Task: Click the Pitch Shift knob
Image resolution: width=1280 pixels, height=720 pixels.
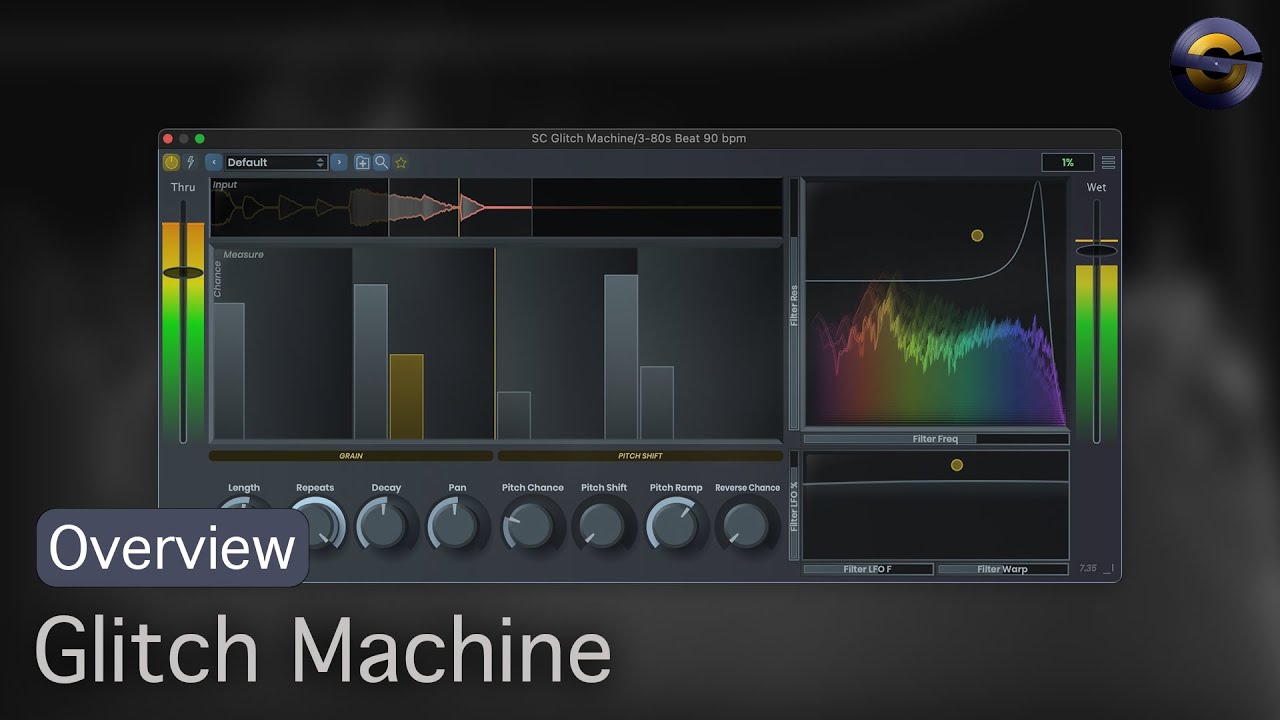Action: point(603,525)
